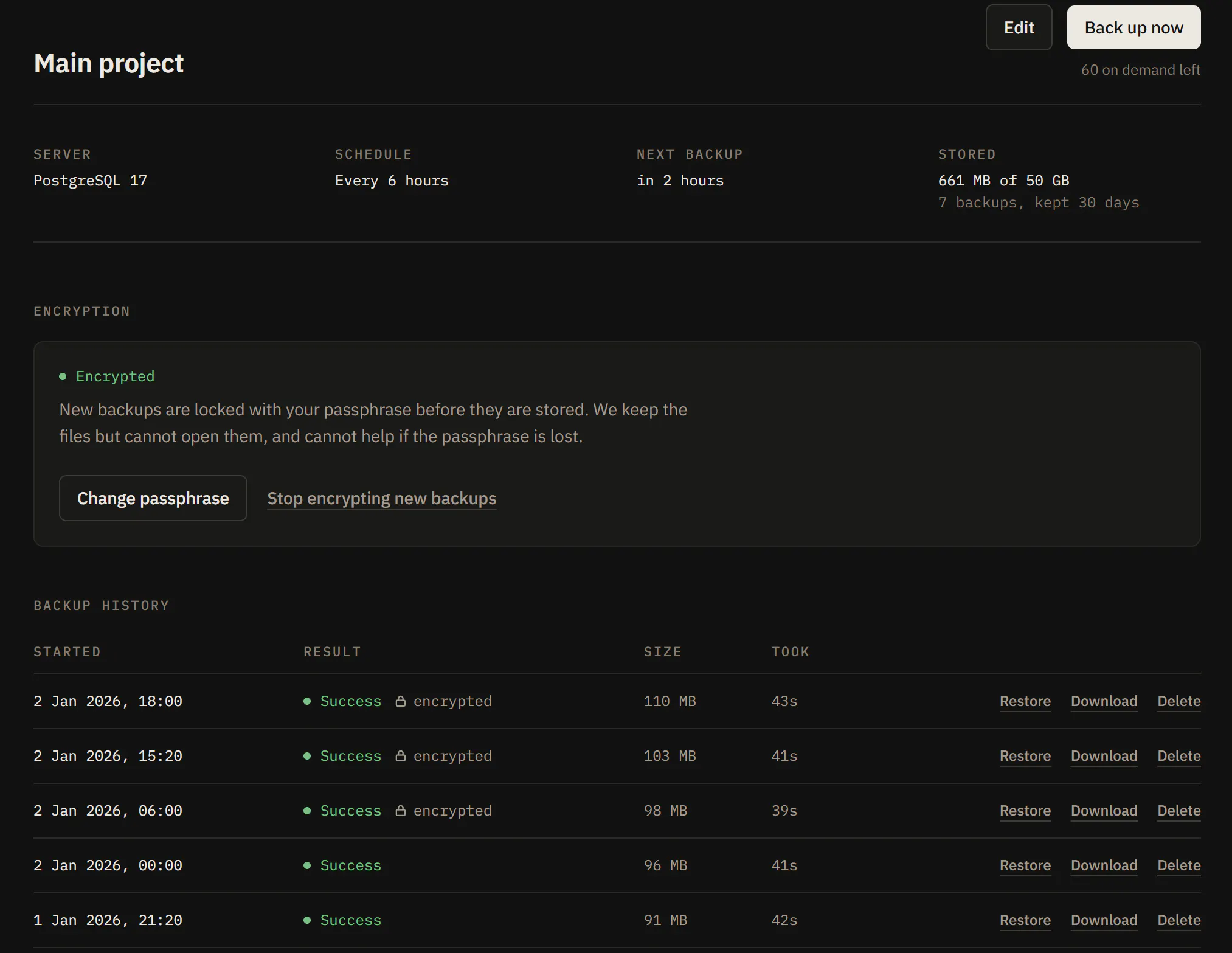Click the '661 MB of 50 GB' stored value
Image resolution: width=1232 pixels, height=953 pixels.
pyautogui.click(x=1003, y=181)
